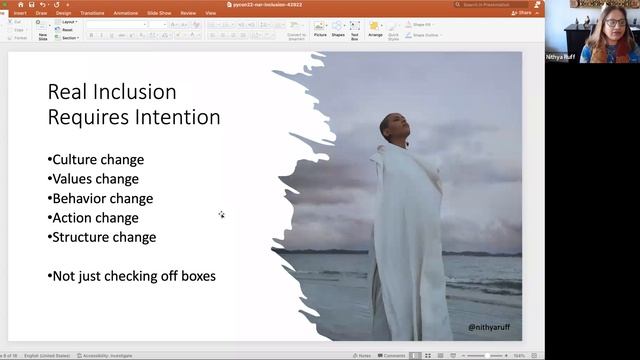
Task: Toggle the Comments pane
Action: (391, 356)
